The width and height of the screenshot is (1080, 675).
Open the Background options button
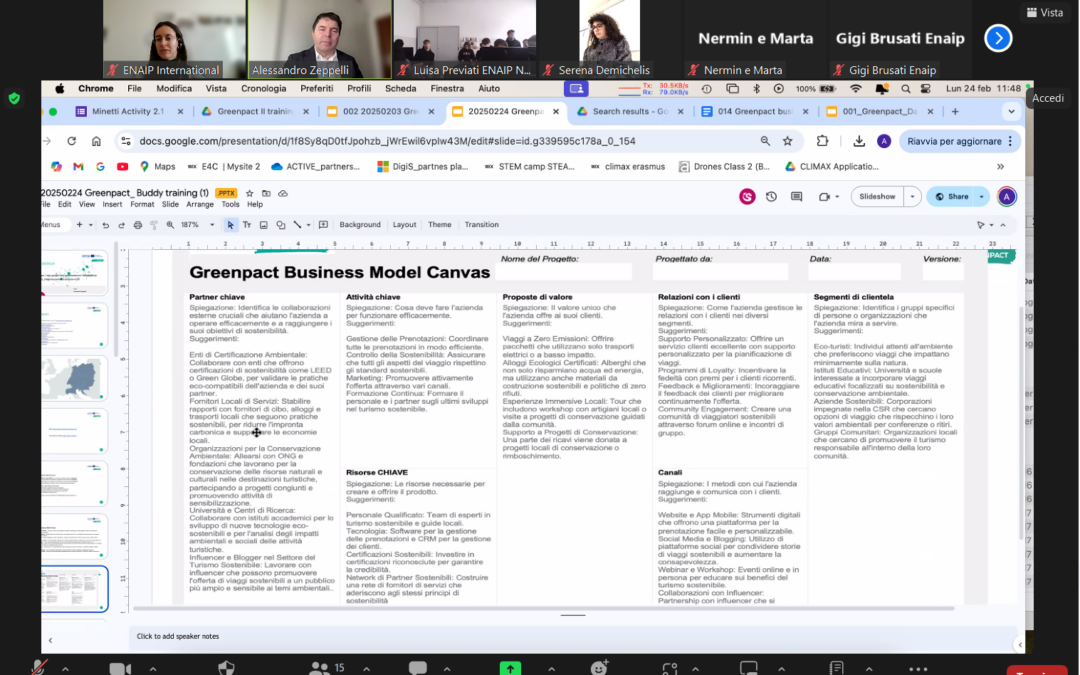click(x=360, y=225)
